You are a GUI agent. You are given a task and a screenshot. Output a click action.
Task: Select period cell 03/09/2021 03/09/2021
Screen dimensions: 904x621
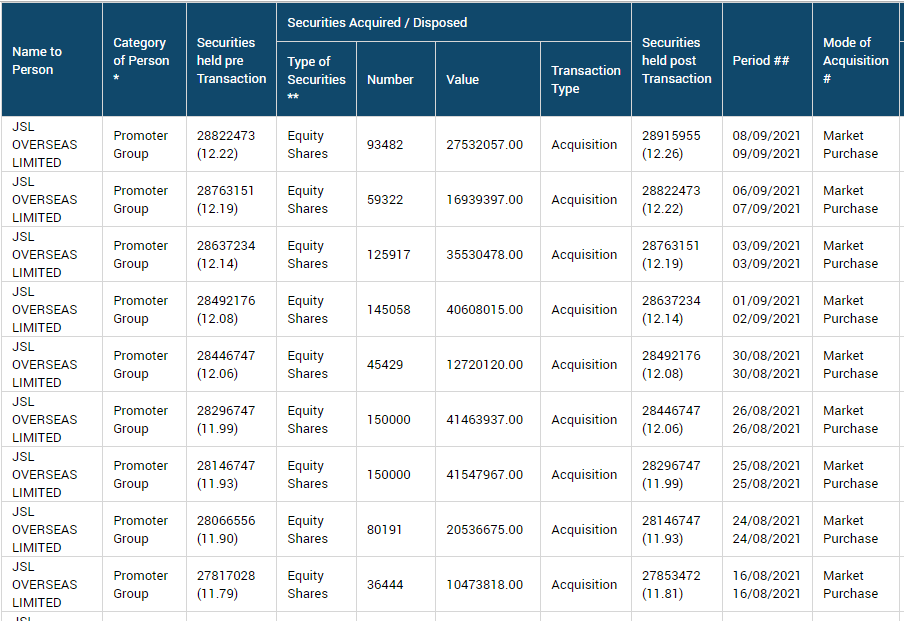pos(767,254)
